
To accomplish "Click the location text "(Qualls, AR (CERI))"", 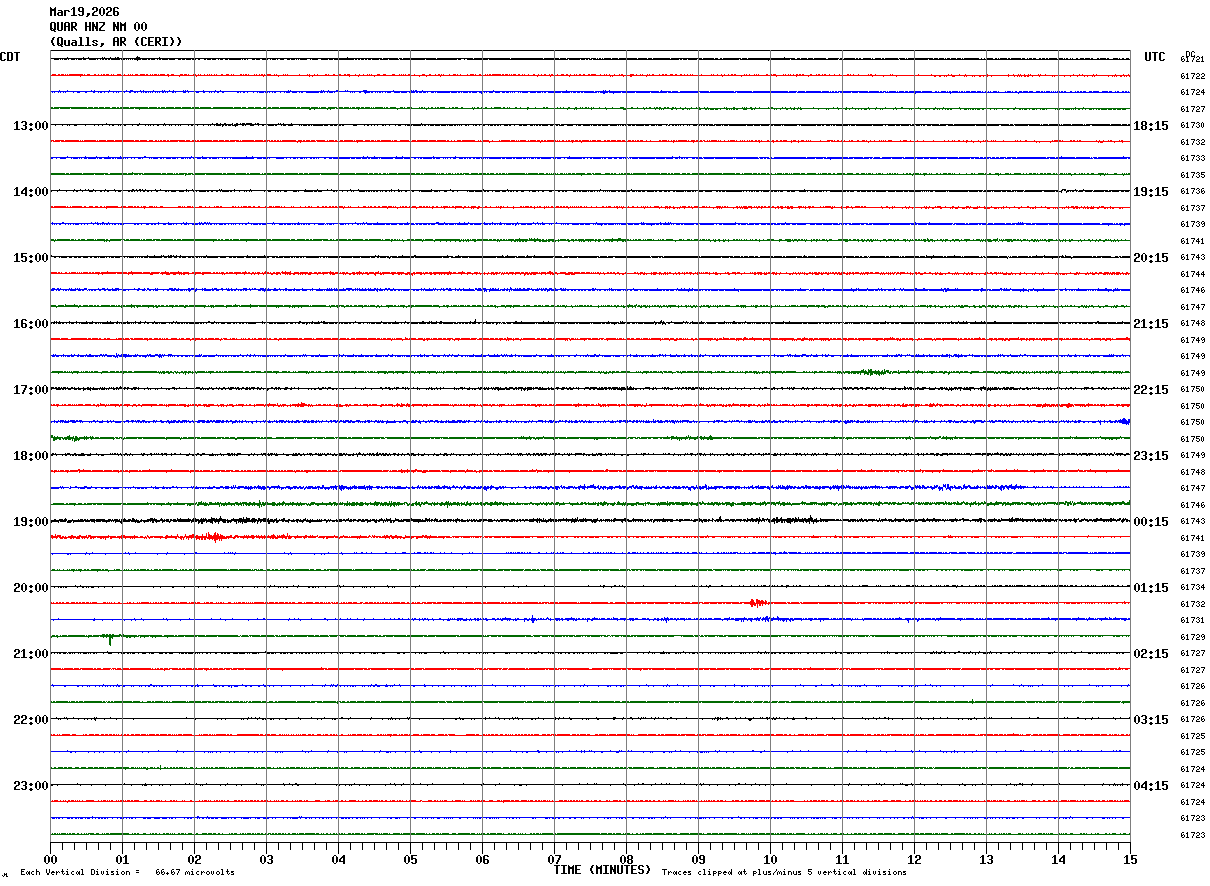I will coord(116,42).
